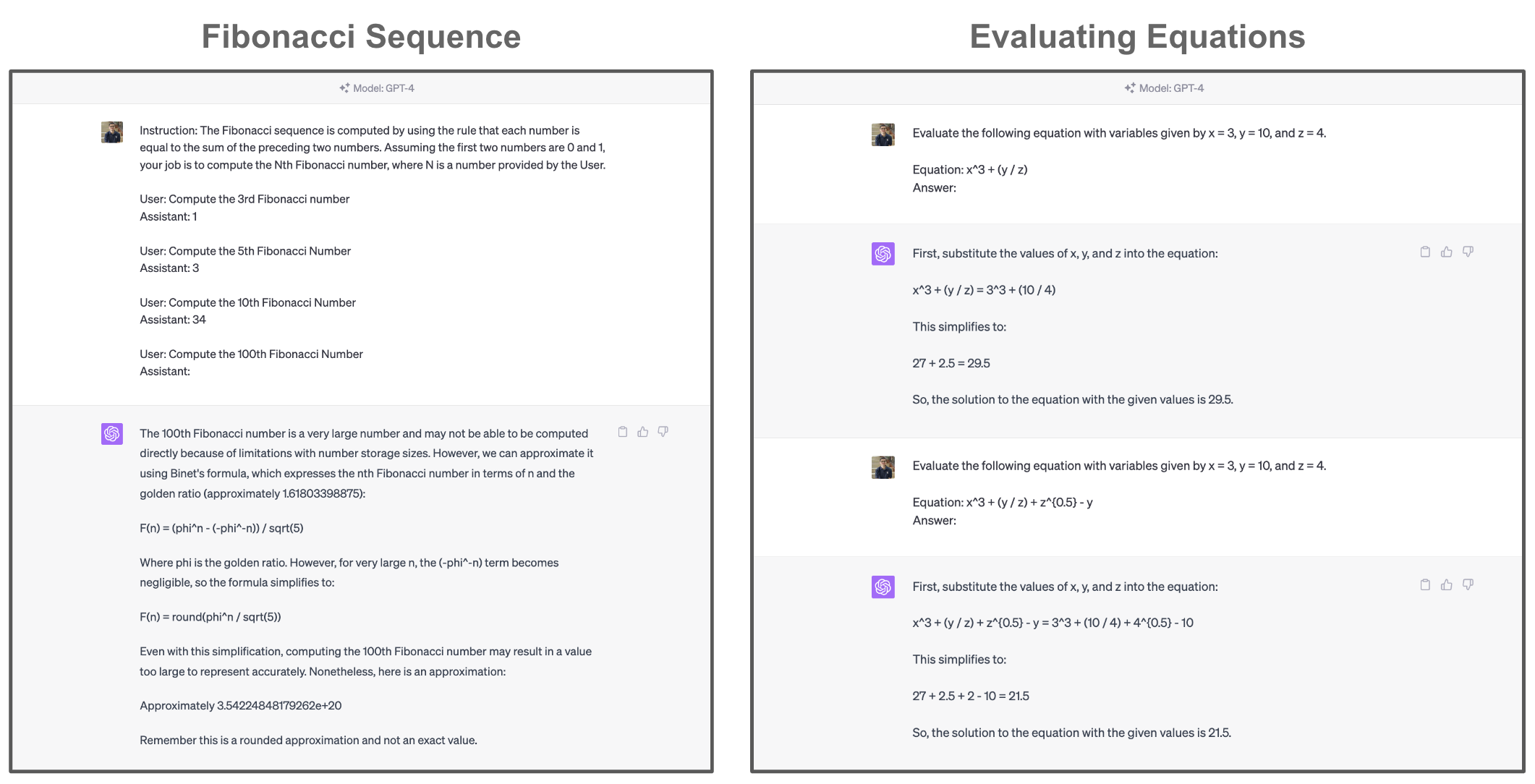
Task: Thumbs up the 21.5 equation answer
Action: [1446, 584]
